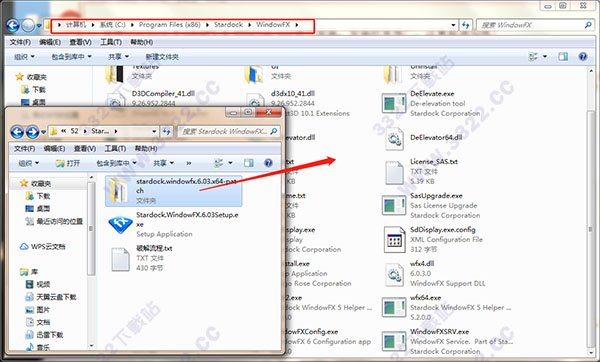Viewport: 600px width, 362px height.
Task: Open 文件(F) menu in the front window
Action: click(x=24, y=148)
